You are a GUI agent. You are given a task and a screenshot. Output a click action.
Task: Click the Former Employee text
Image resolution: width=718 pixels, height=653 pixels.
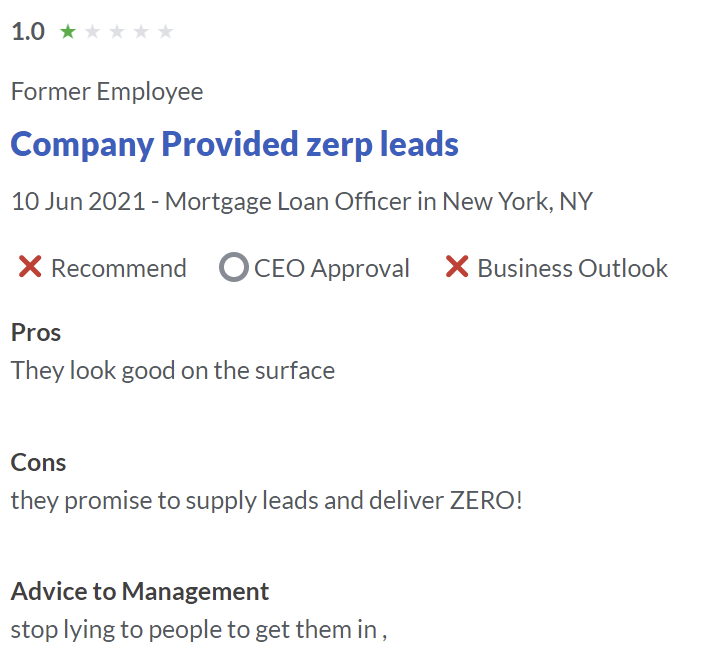pyautogui.click(x=107, y=92)
